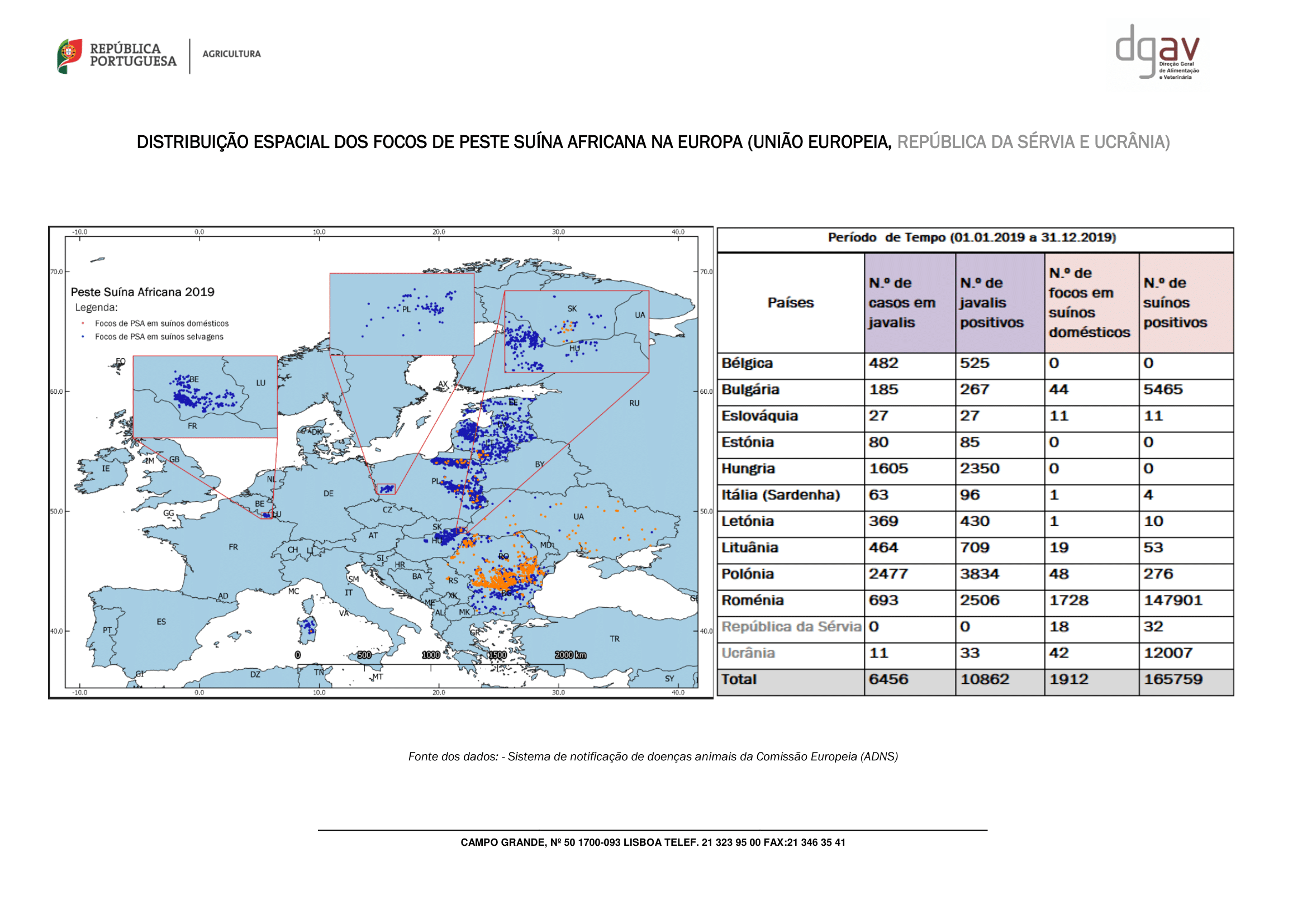This screenshot has height=924, width=1307.
Task: Click the 'Total' row label
Action: coord(739,679)
